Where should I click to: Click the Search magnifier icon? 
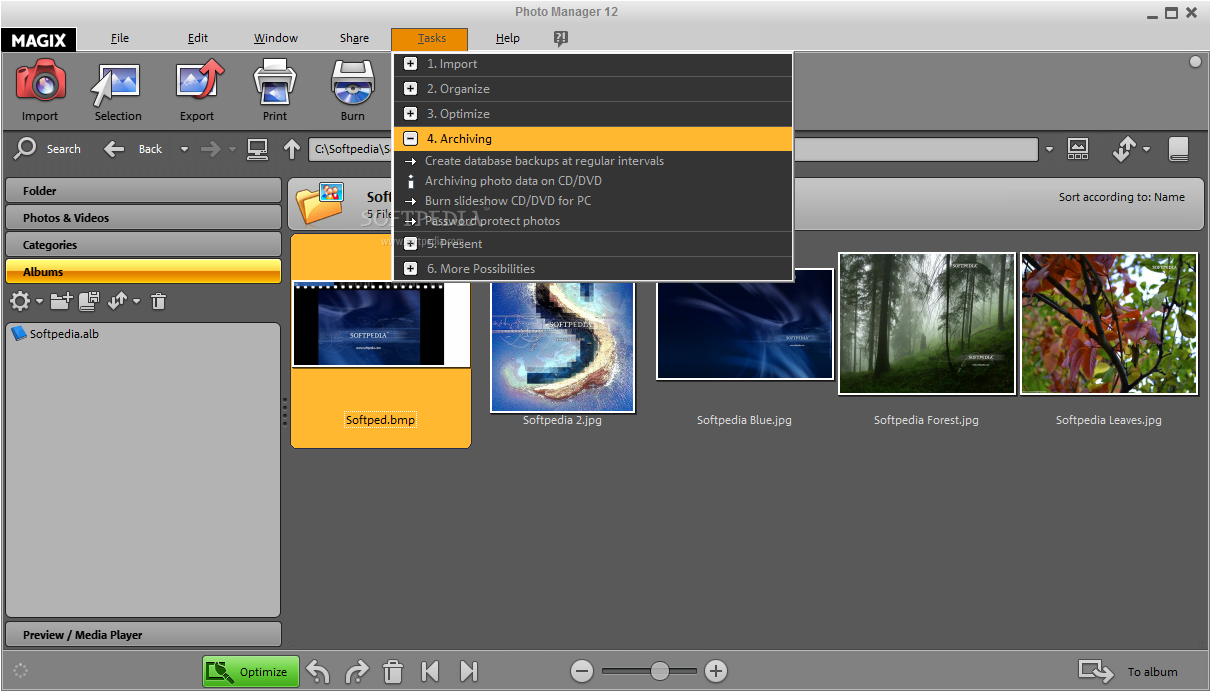pos(26,148)
